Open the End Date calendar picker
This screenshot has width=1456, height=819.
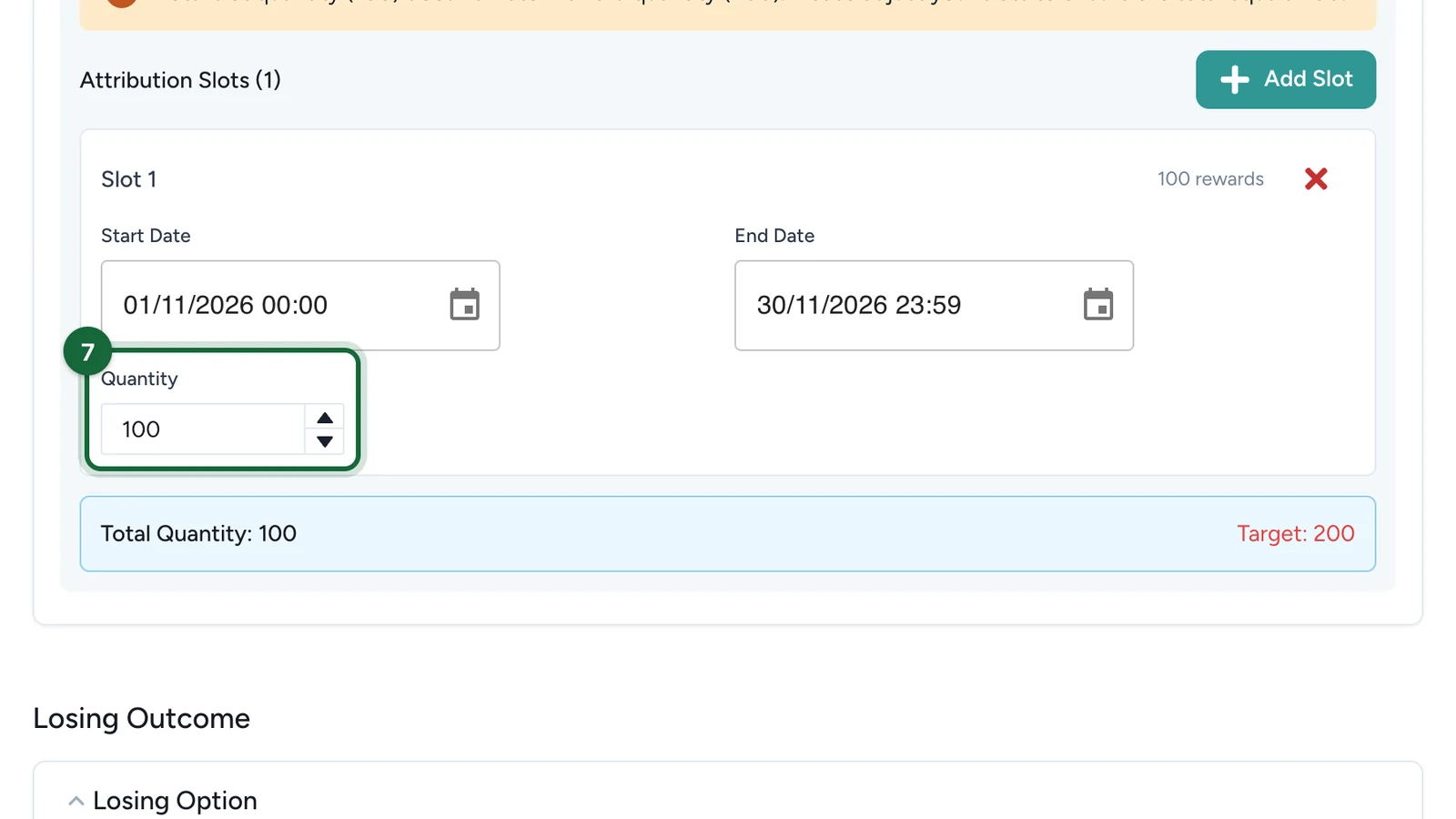[x=1098, y=305]
